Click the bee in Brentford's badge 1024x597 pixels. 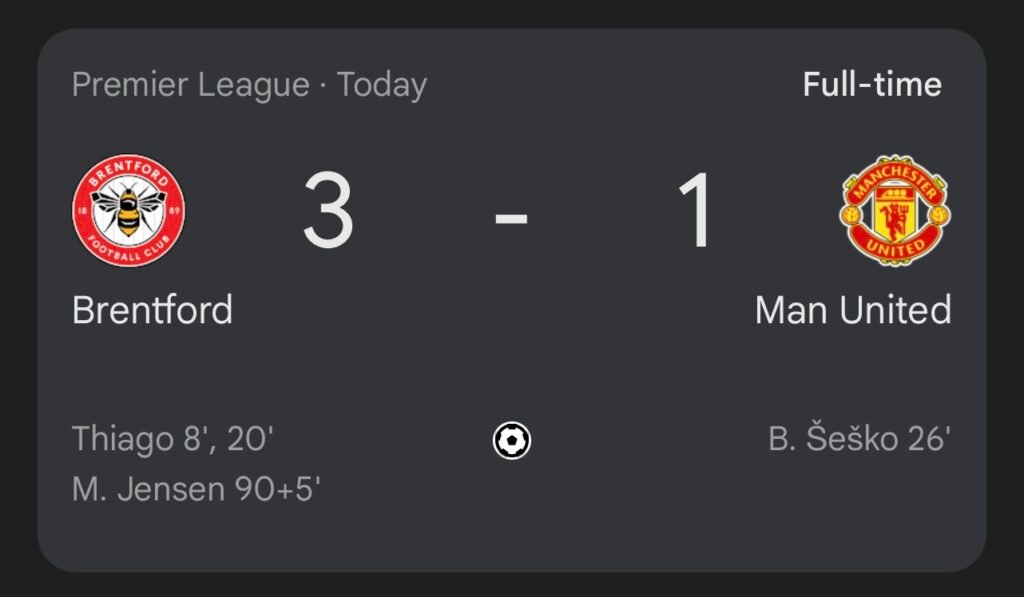pos(129,210)
